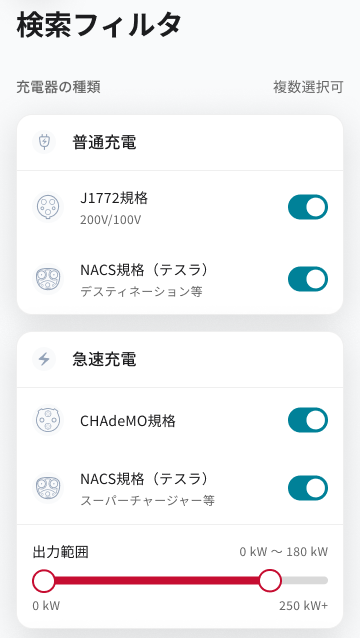
Task: Click the left handle of 出力範囲 slider
Action: click(x=44, y=581)
